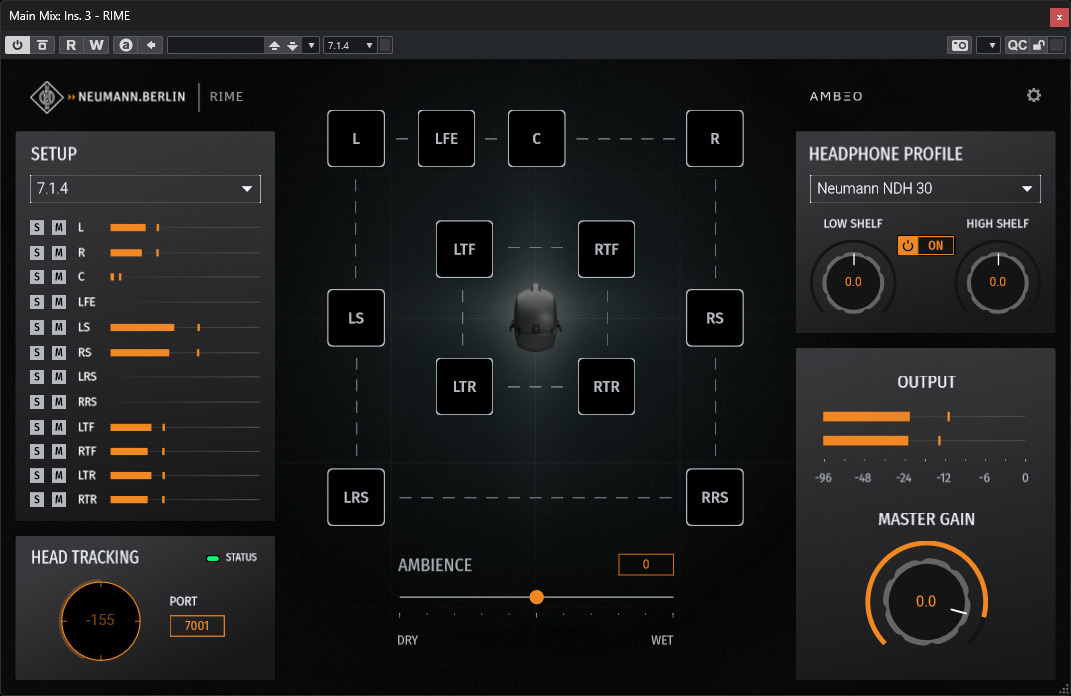Click the camera snapshot icon
The height and width of the screenshot is (696, 1071).
(960, 45)
